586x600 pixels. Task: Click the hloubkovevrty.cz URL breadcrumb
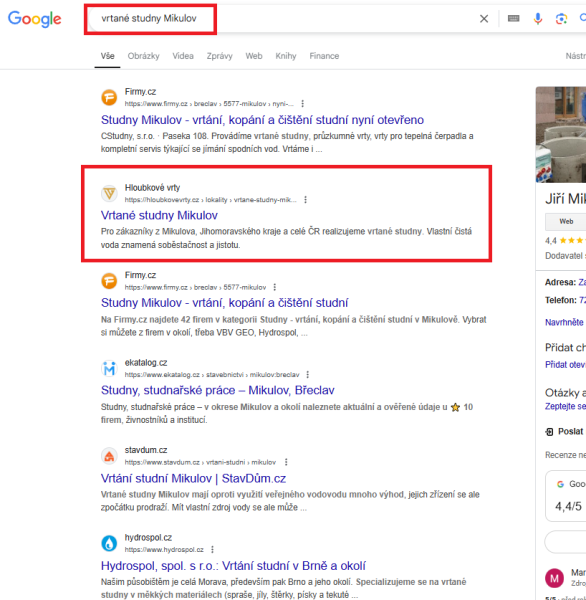click(210, 200)
